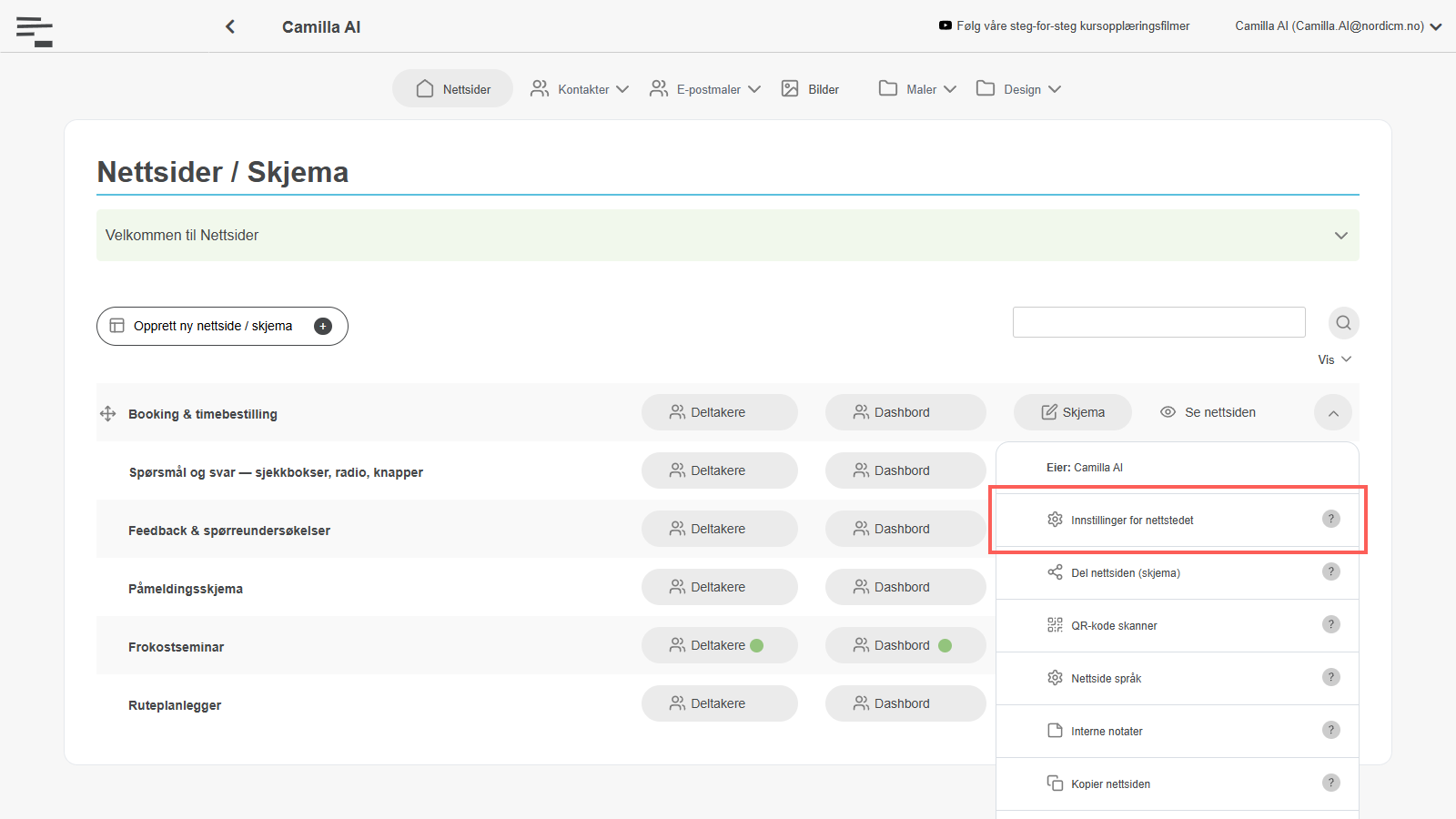
Task: Open the E-postmaler dropdown menu
Action: coord(705,88)
